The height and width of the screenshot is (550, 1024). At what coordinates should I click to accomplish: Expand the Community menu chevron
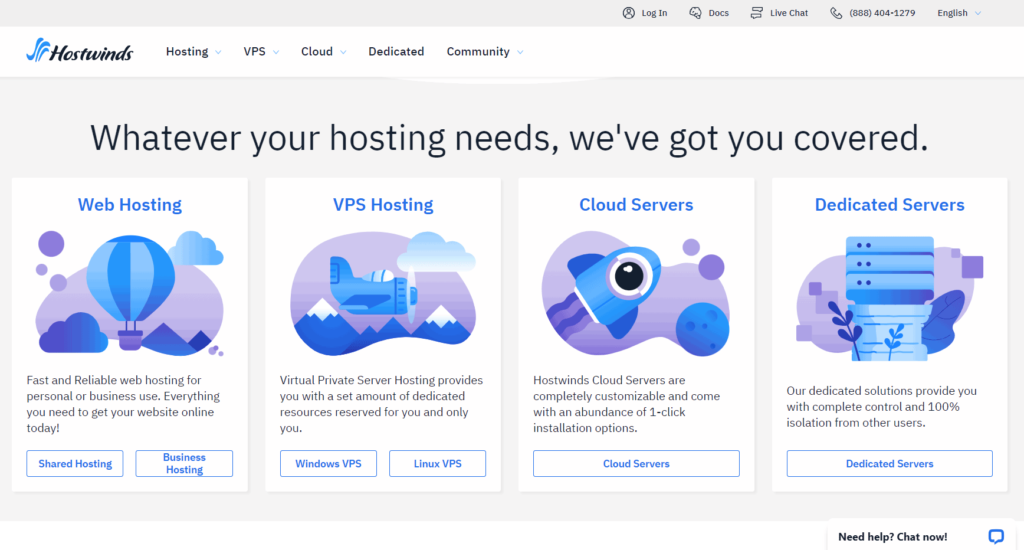[x=520, y=52]
